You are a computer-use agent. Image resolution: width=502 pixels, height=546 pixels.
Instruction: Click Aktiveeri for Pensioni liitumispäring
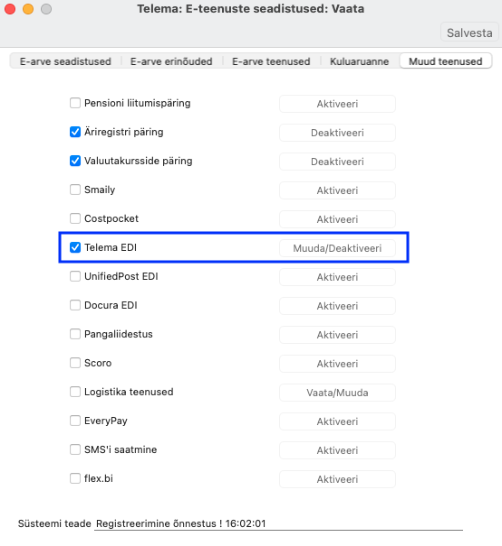[337, 104]
